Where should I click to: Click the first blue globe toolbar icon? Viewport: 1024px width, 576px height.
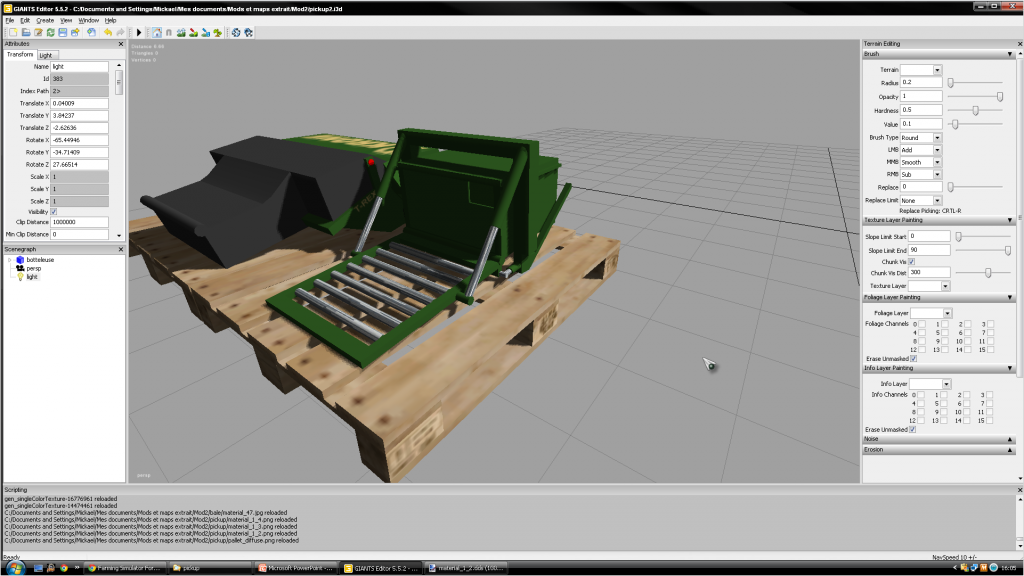[236, 32]
